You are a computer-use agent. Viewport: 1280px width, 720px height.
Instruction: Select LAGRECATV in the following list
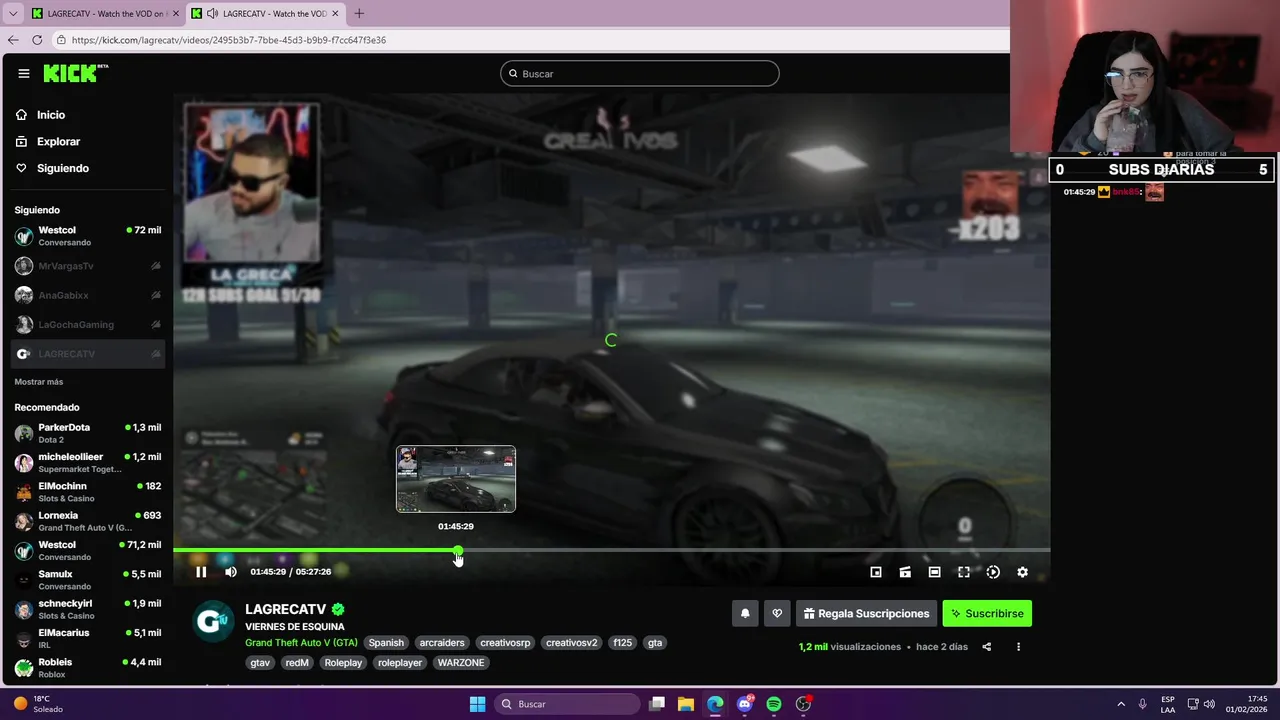[x=88, y=354]
